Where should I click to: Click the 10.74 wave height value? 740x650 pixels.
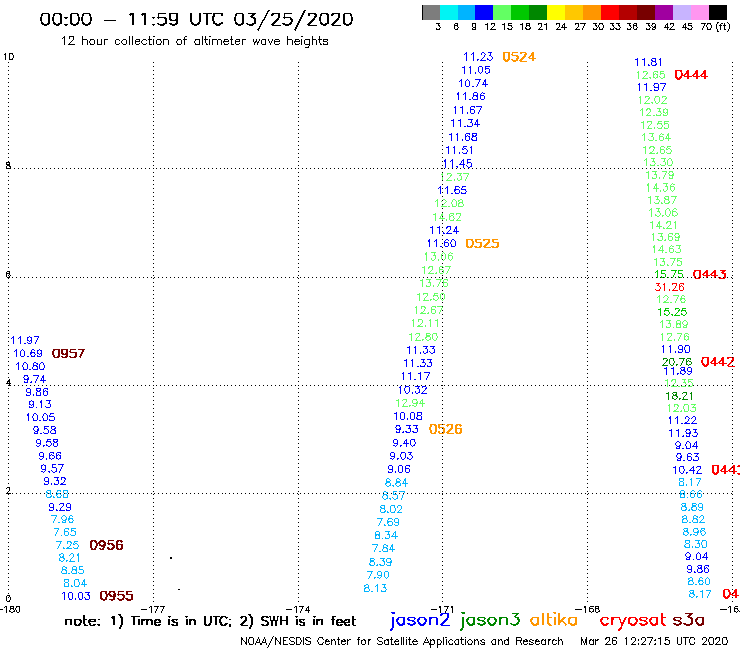[473, 84]
